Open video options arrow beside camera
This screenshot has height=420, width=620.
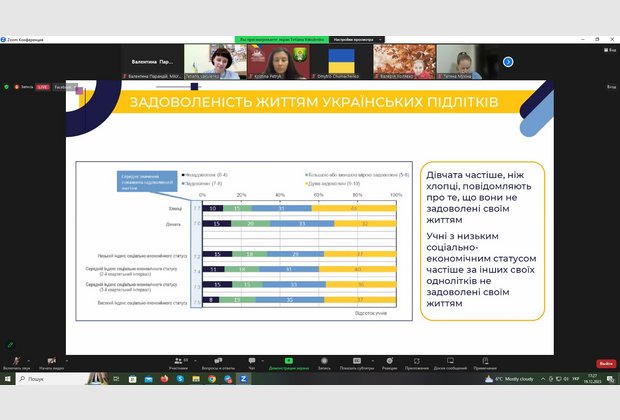point(66,361)
